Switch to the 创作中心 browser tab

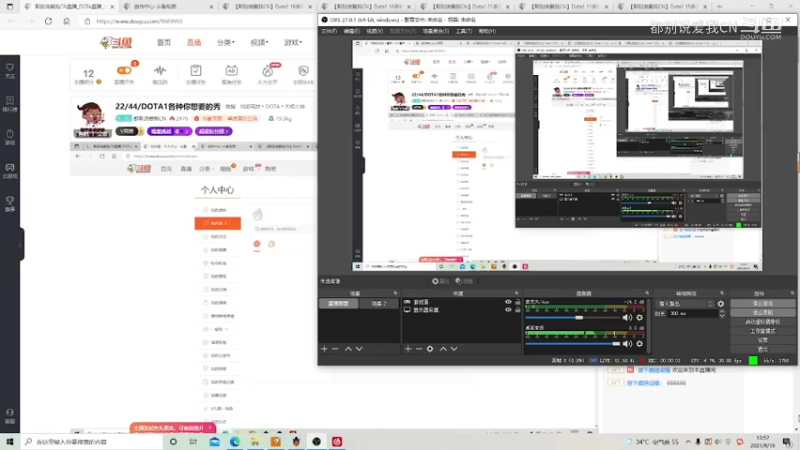pos(168,7)
